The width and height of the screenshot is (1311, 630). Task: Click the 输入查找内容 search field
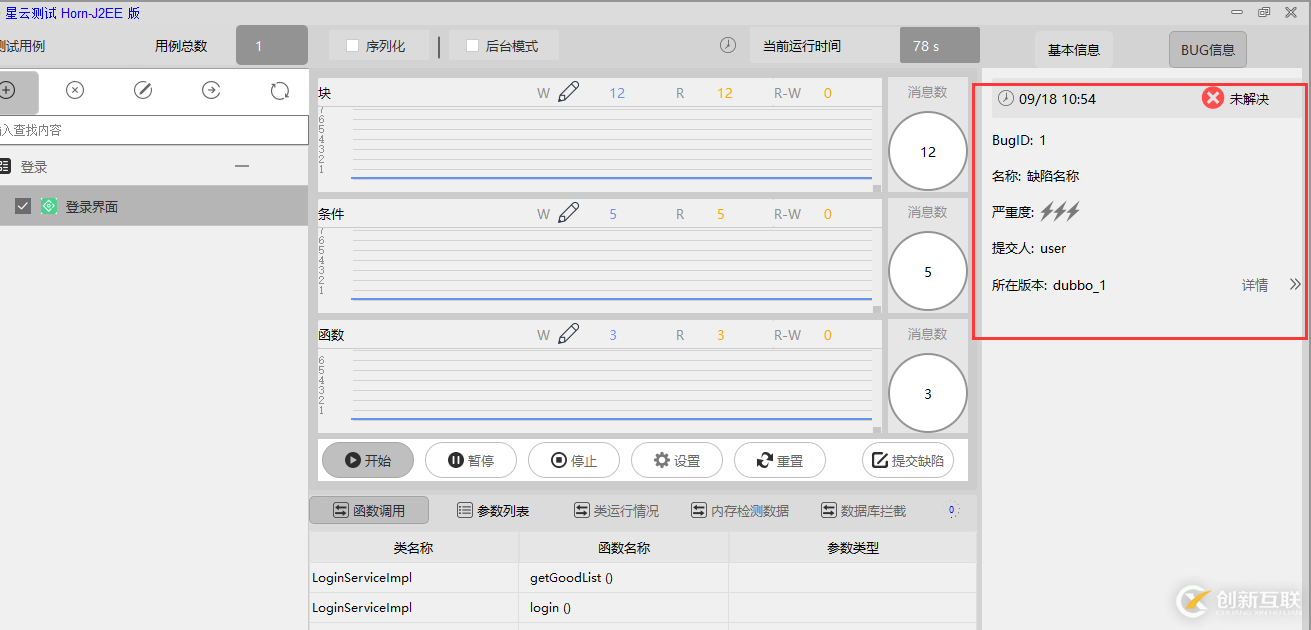[150, 130]
